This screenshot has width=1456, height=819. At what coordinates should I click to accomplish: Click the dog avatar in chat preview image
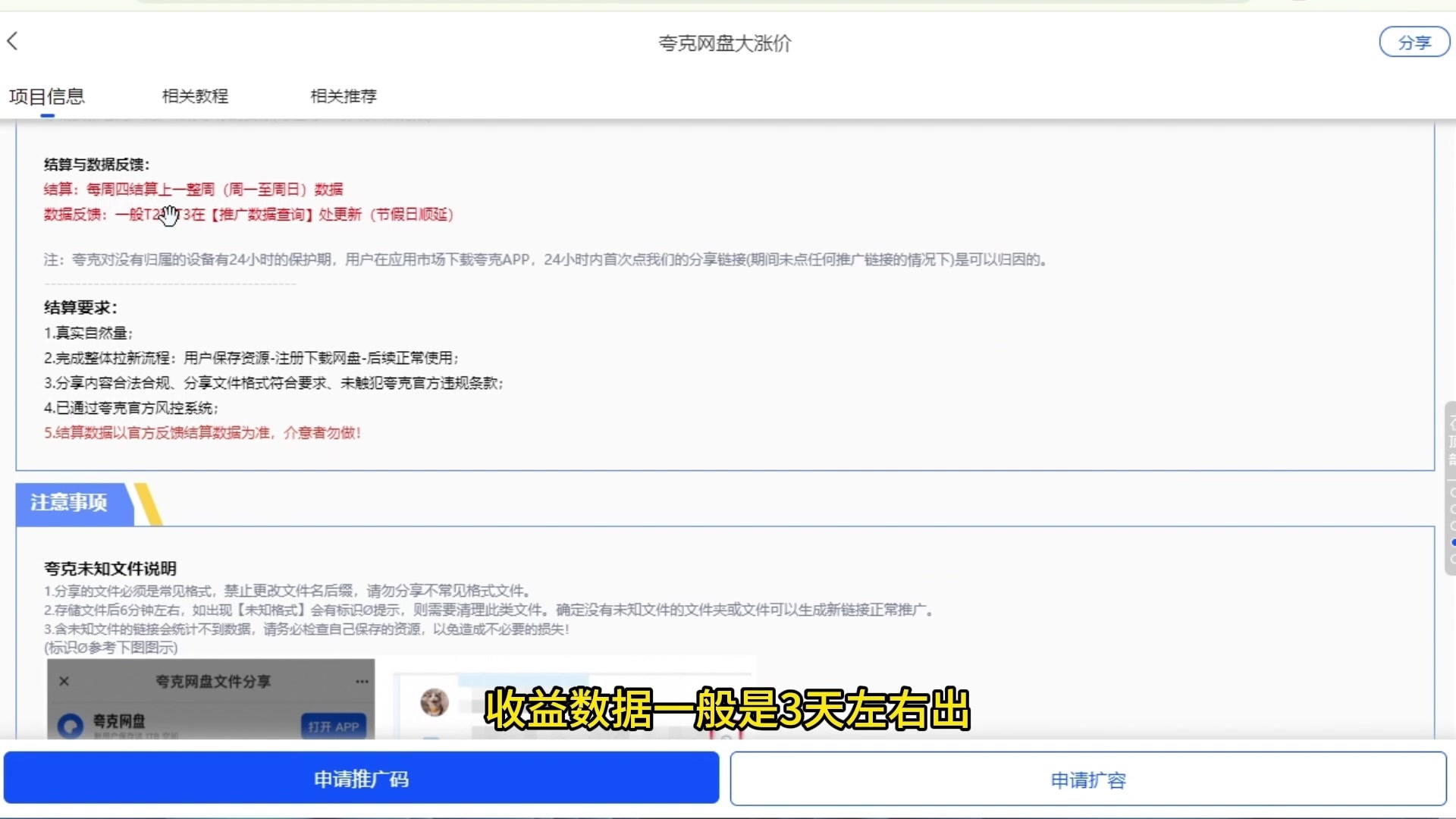435,702
